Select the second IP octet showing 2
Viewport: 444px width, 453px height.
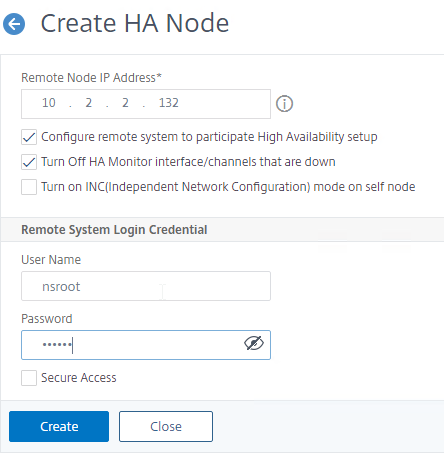tap(89, 103)
